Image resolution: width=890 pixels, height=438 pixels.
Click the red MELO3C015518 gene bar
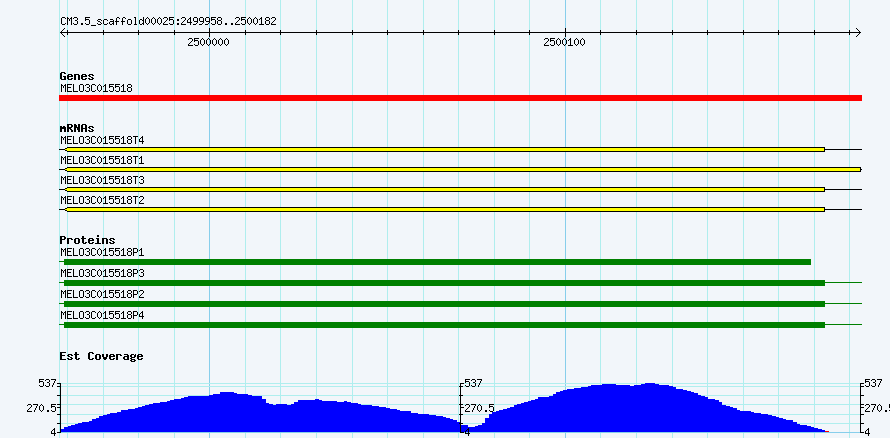460,98
